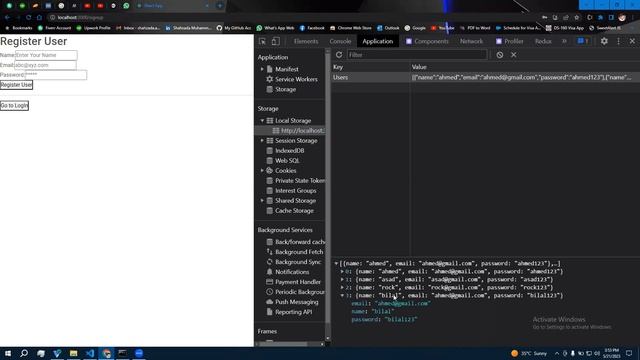This screenshot has height=360, width=640.
Task: Expand the Manifest tree item
Action: [x=262, y=69]
